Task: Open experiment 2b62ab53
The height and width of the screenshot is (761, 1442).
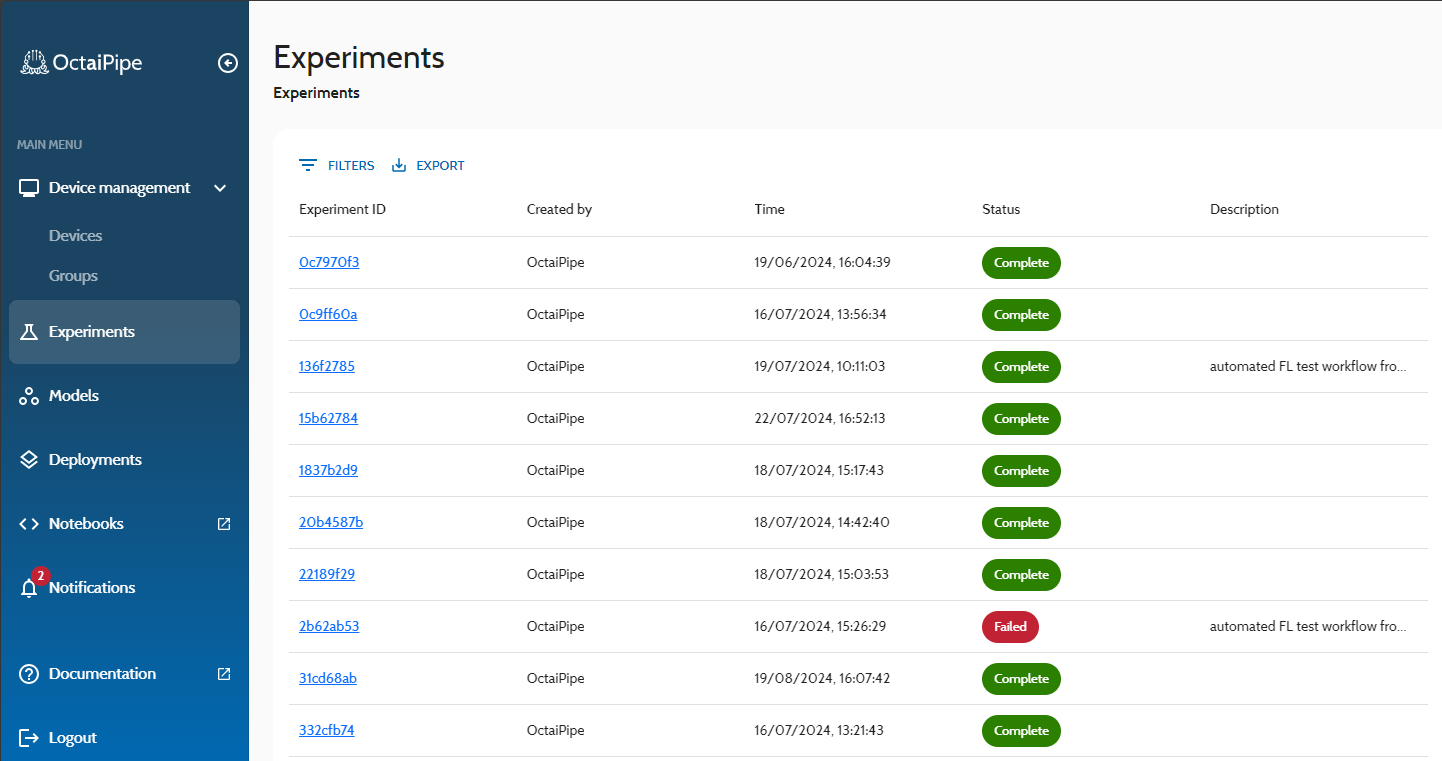Action: point(329,627)
